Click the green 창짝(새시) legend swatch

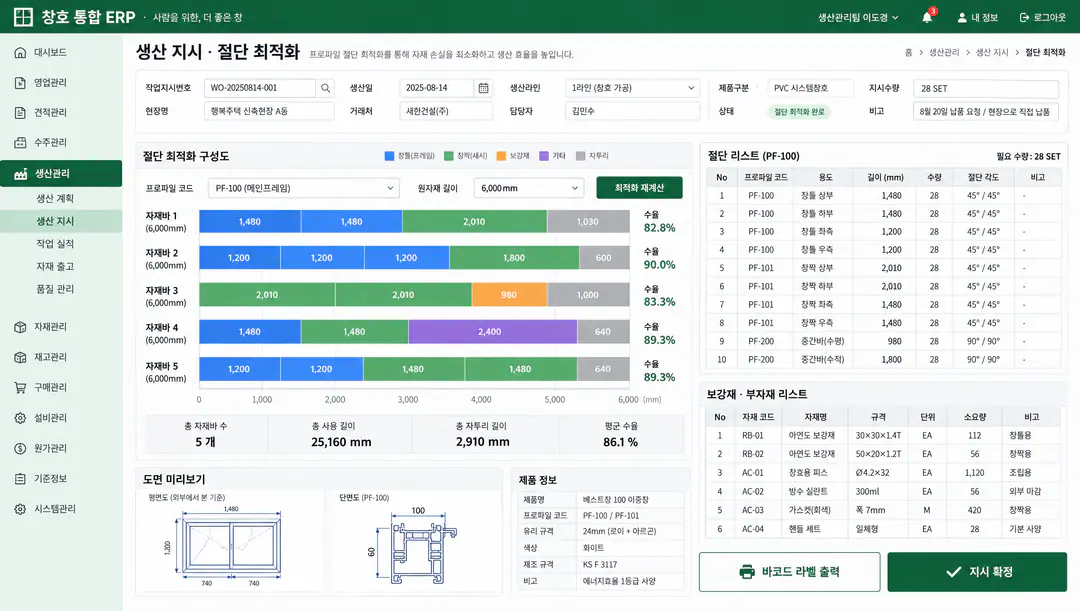(x=448, y=156)
